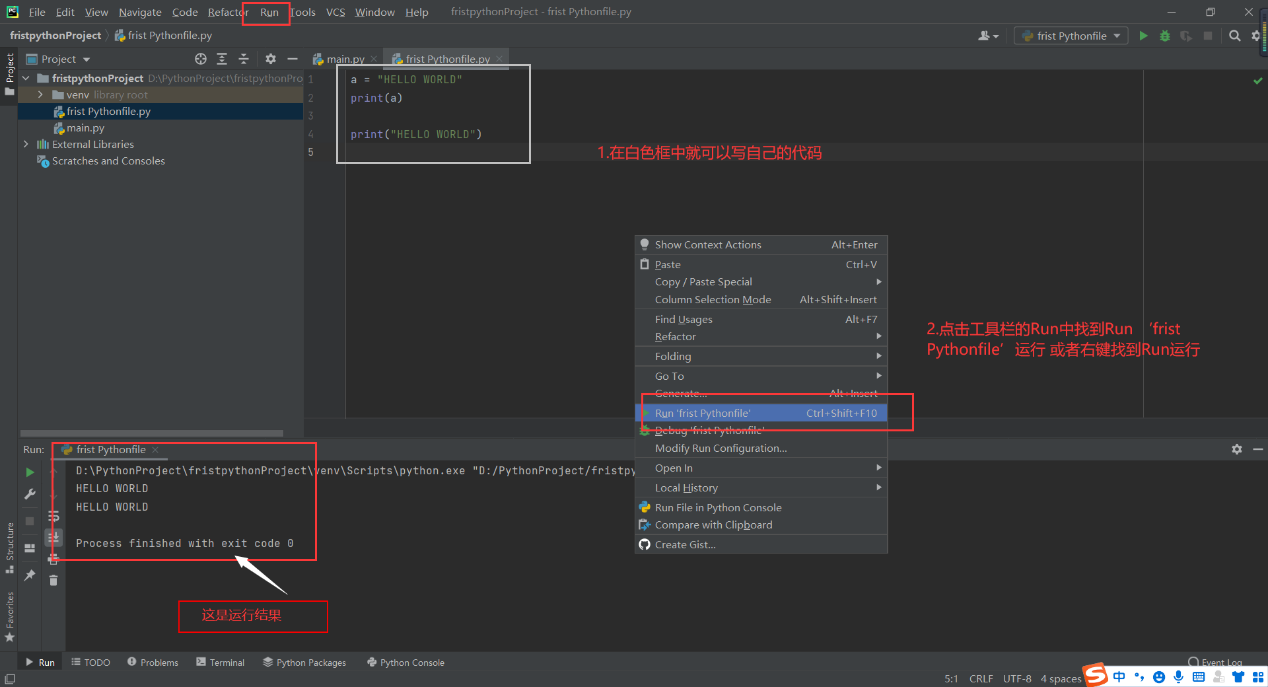Close the frist Pythonfile.py editor tab

500,60
